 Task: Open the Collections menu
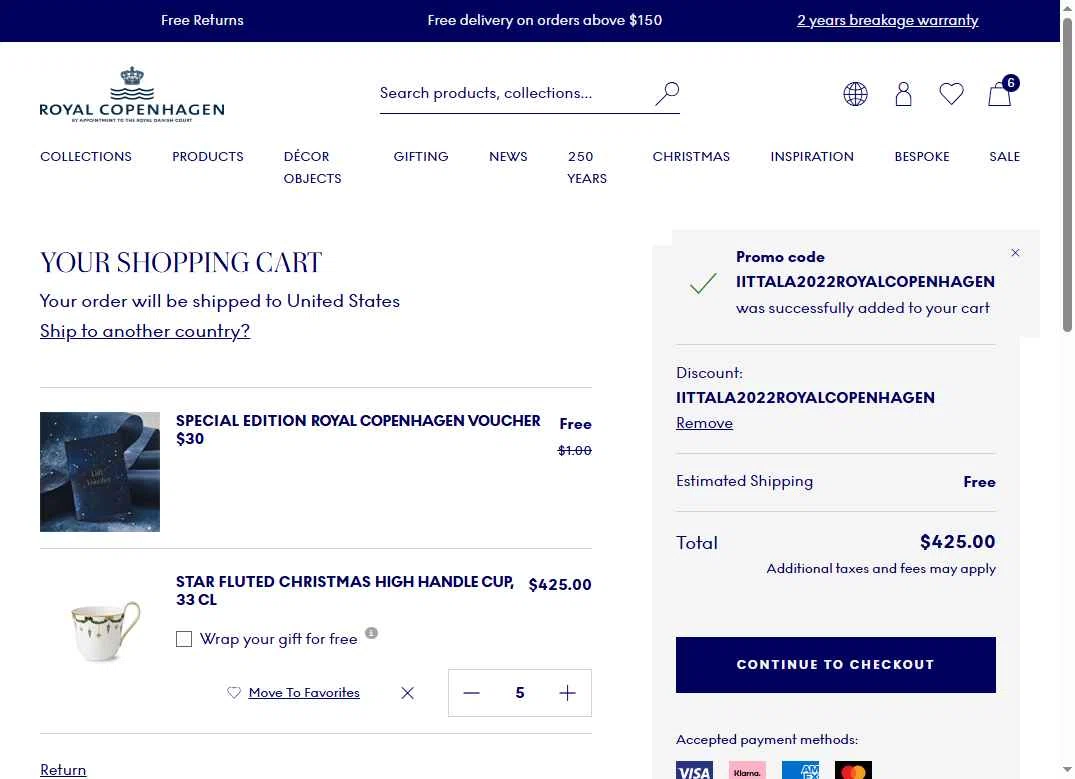pyautogui.click(x=86, y=156)
